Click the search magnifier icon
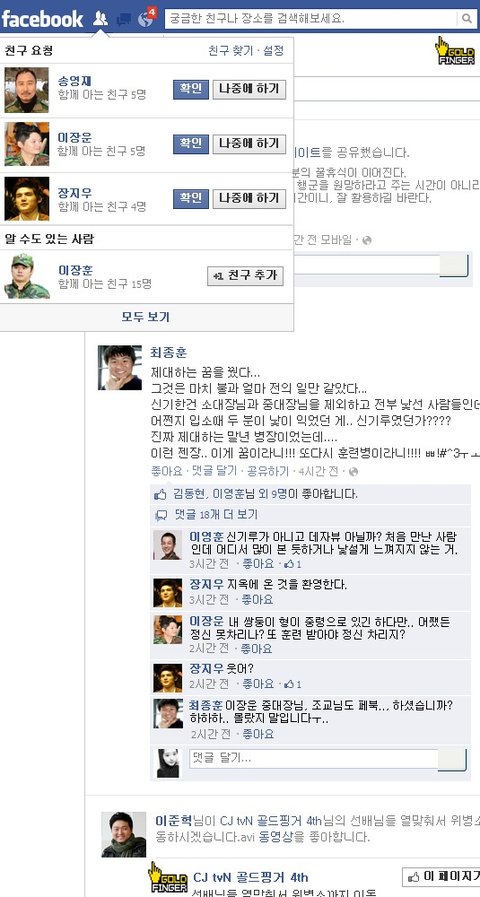 (x=467, y=19)
